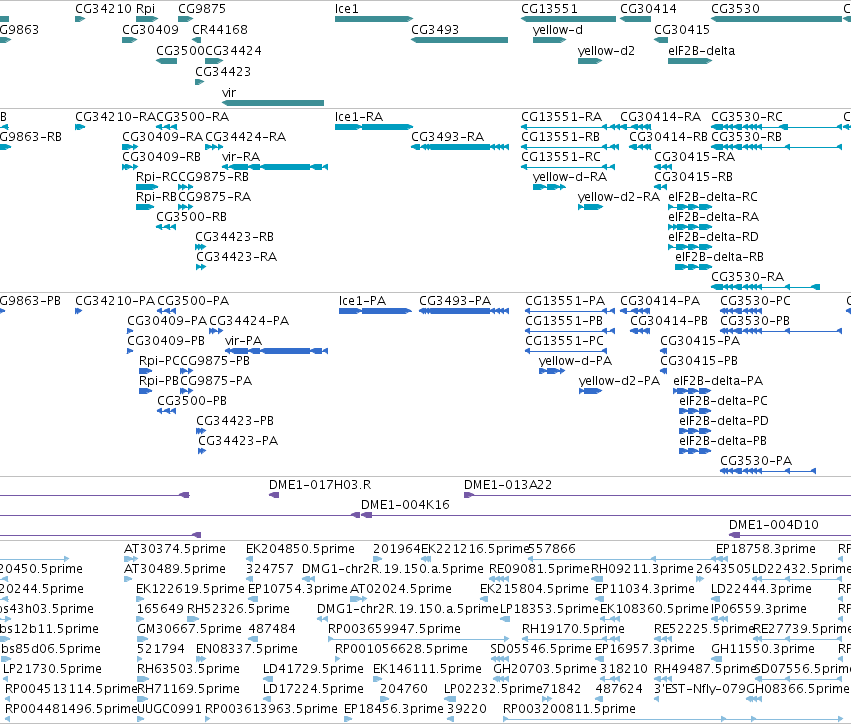Select the EN08337.5prime EST label

247,649
